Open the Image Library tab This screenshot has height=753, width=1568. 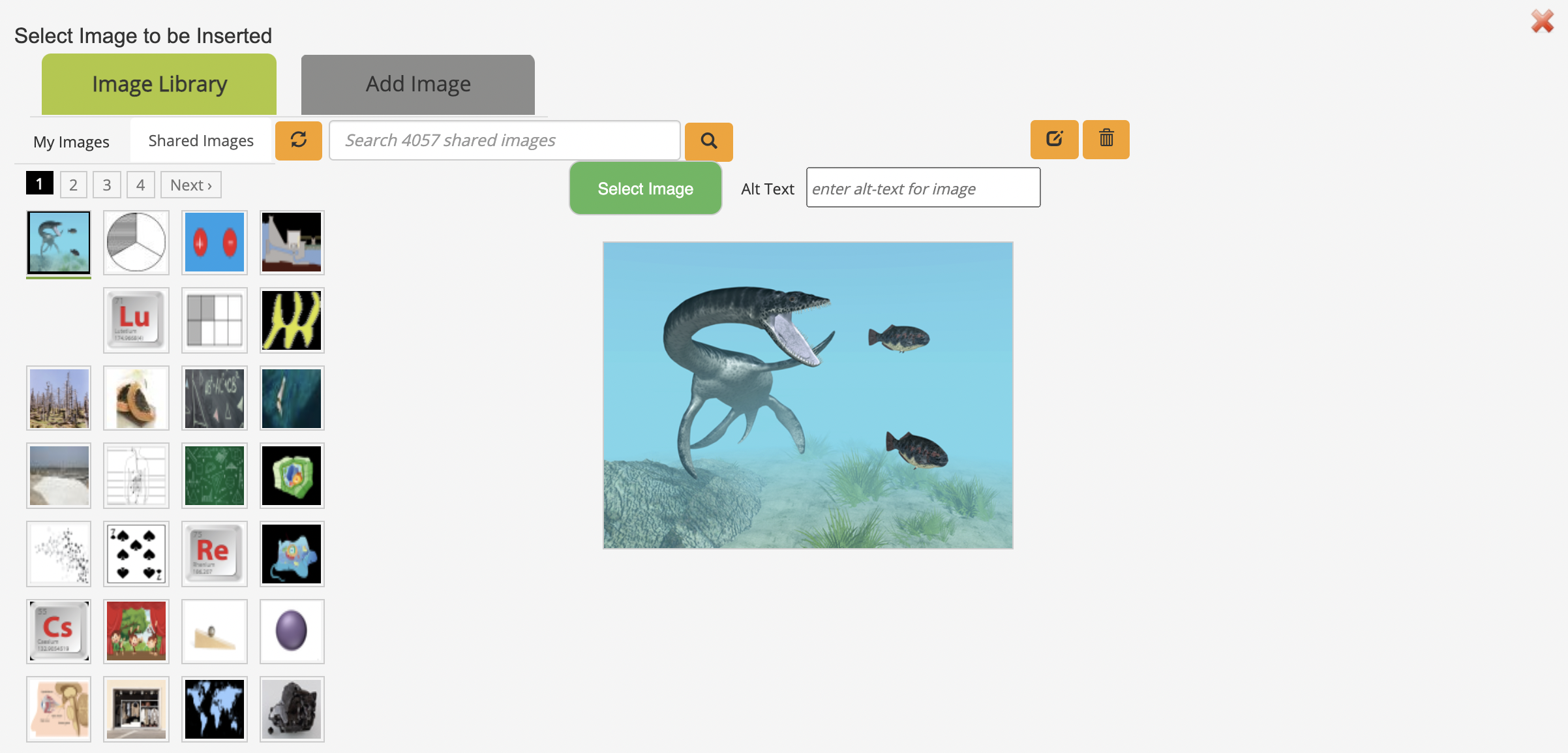[x=159, y=85]
